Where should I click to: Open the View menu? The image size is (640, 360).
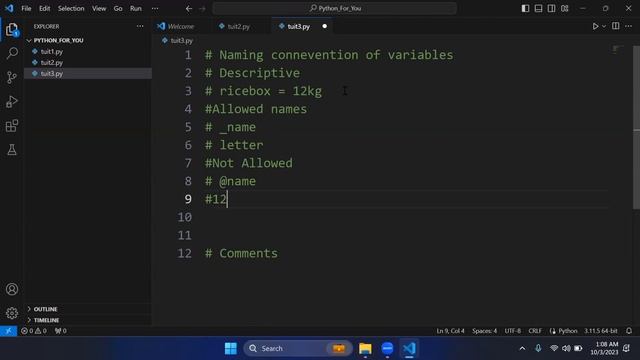(99, 8)
